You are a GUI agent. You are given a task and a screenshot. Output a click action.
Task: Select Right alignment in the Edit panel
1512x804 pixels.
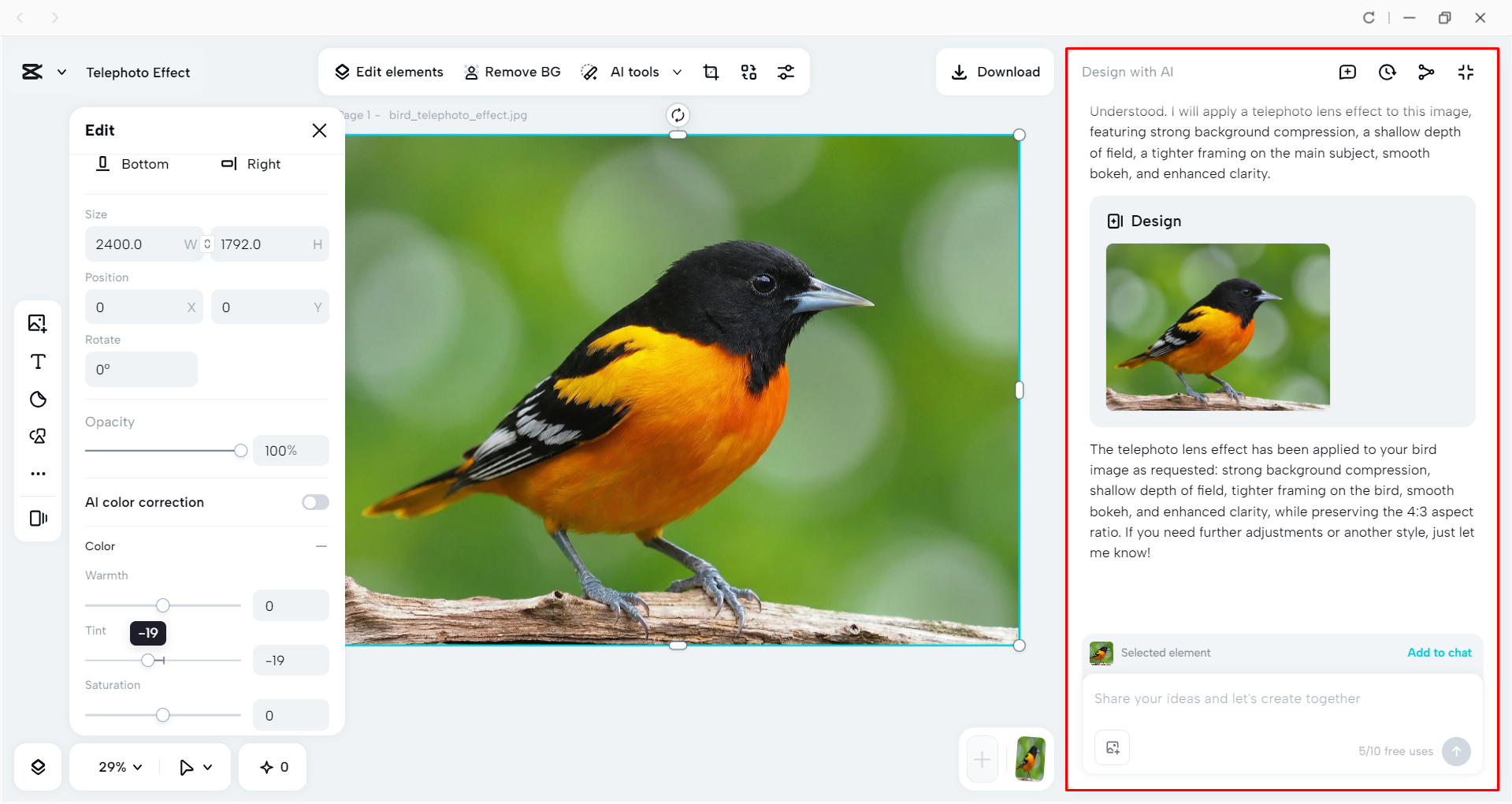[x=252, y=164]
